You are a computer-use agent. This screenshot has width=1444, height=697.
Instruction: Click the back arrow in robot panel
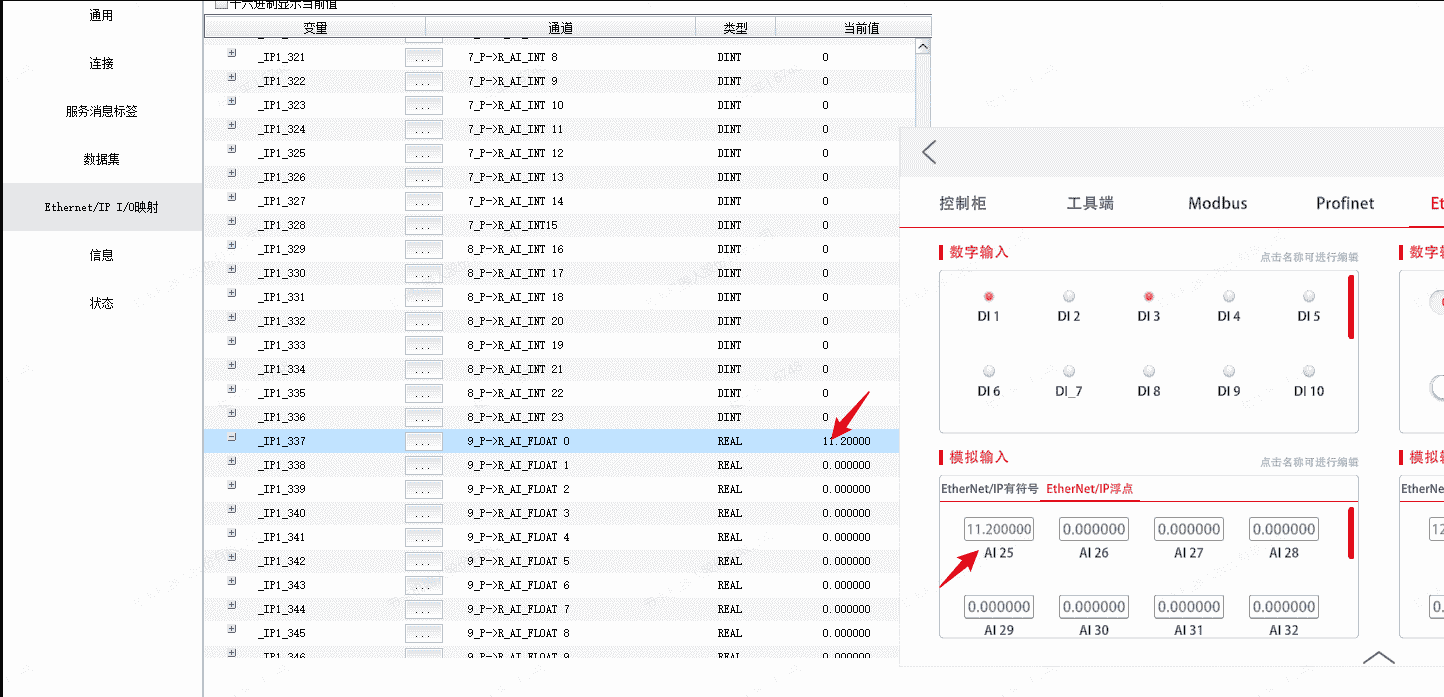click(x=929, y=152)
